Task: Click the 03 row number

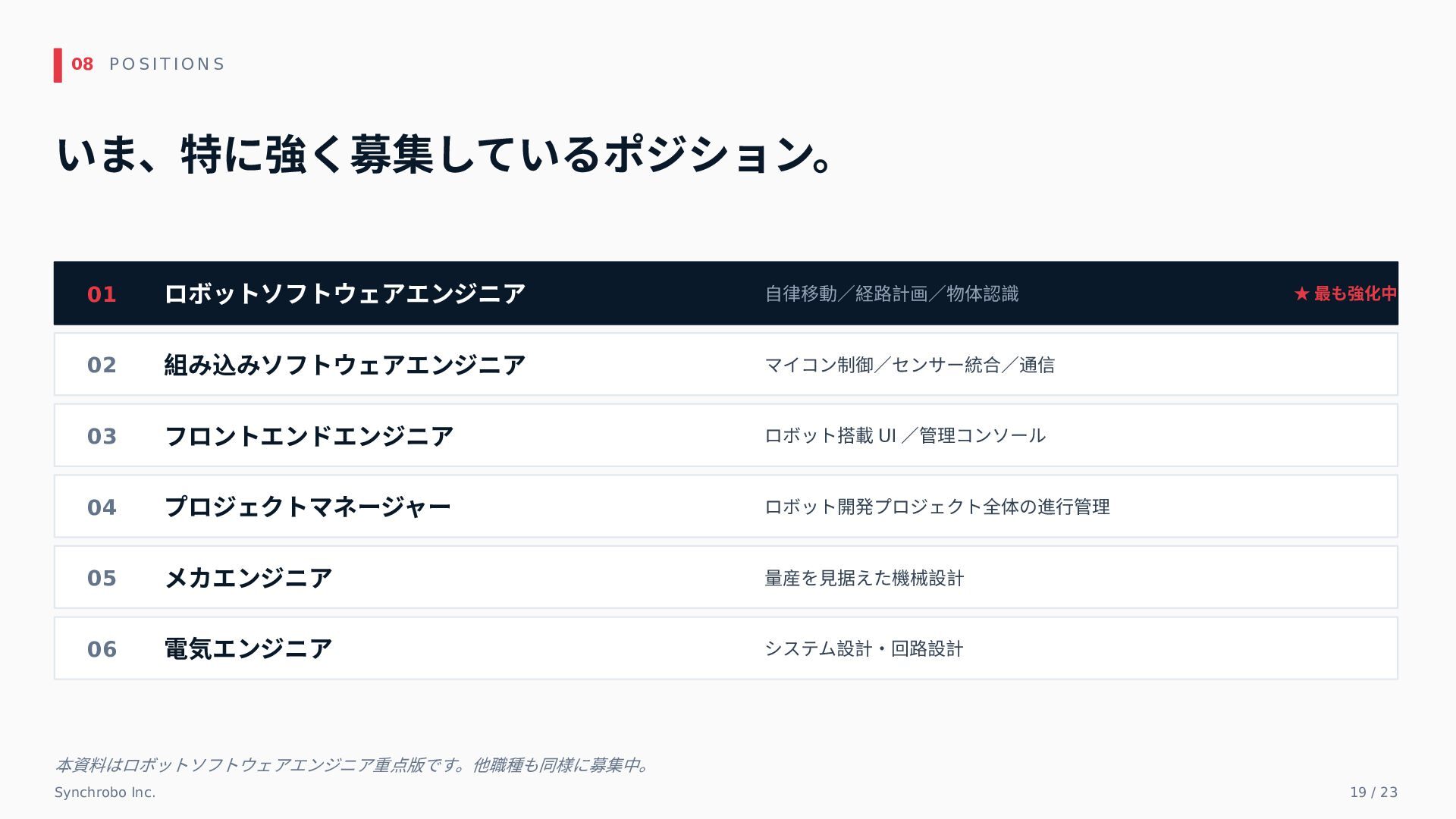Action: click(x=102, y=436)
